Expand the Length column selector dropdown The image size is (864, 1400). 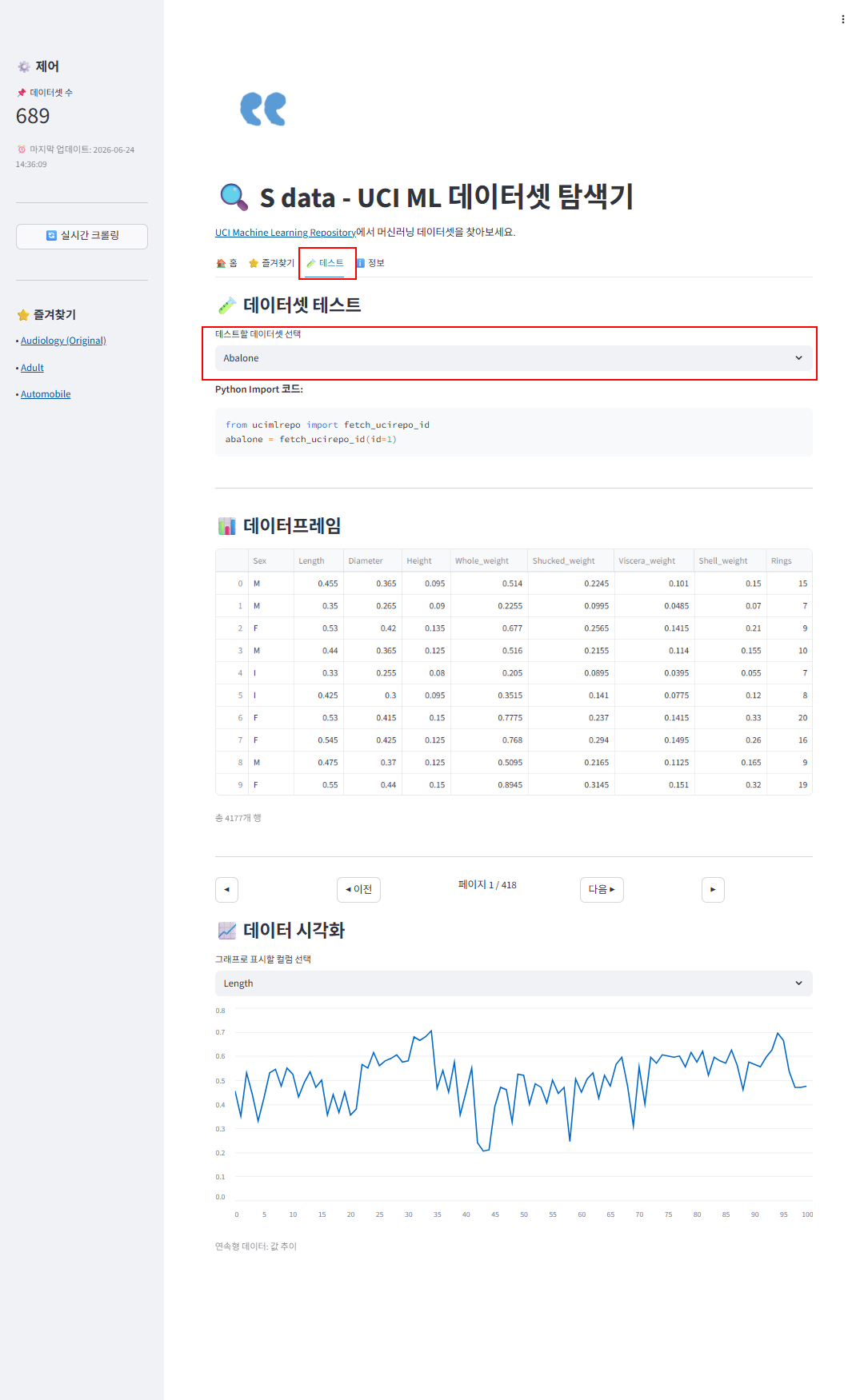[x=514, y=983]
